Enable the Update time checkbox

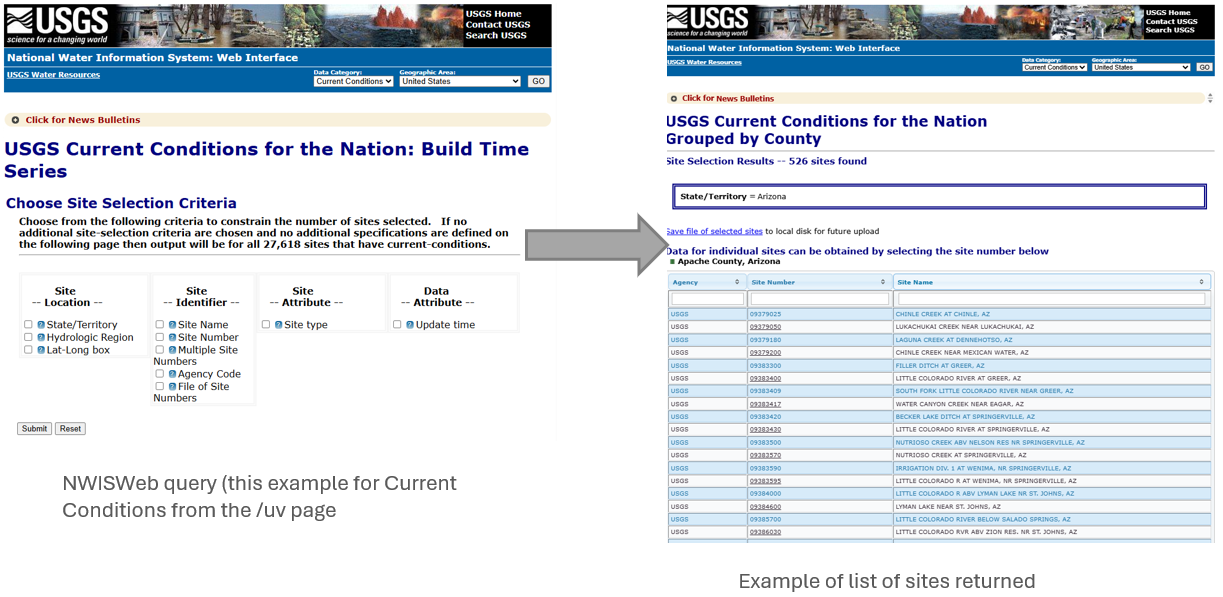point(398,325)
